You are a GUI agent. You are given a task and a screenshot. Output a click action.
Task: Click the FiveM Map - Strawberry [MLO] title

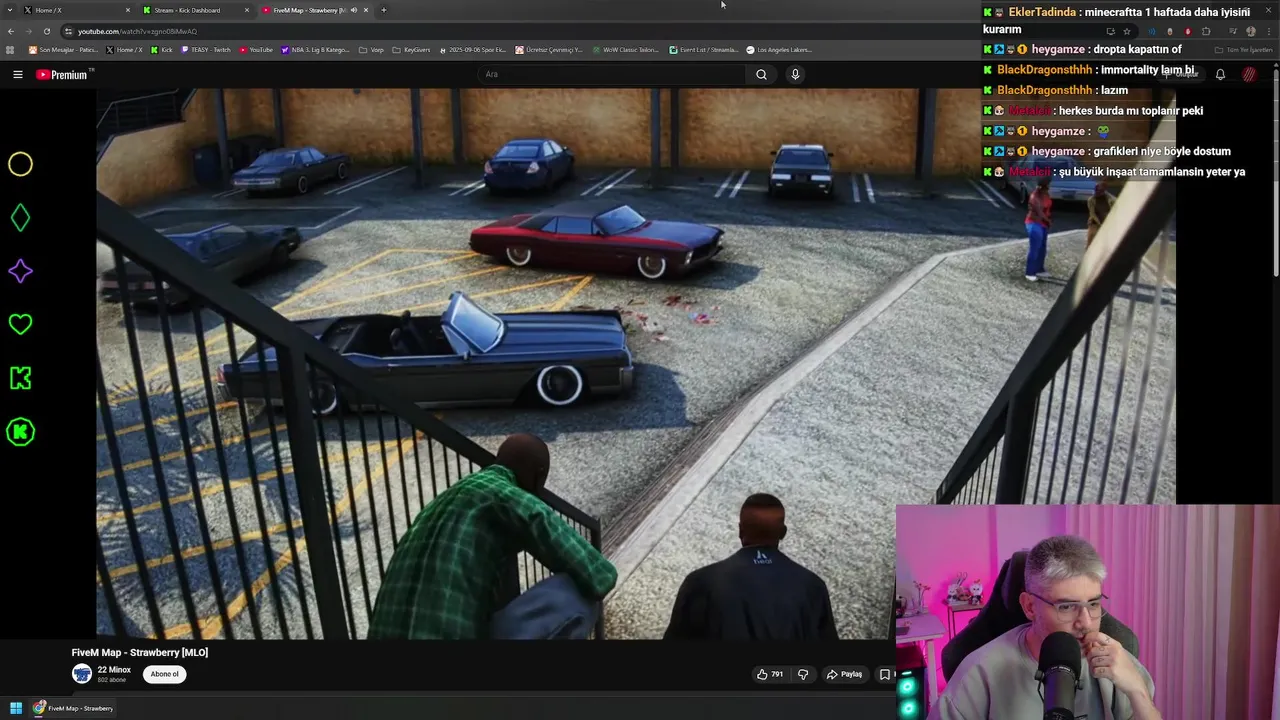pyautogui.click(x=140, y=652)
